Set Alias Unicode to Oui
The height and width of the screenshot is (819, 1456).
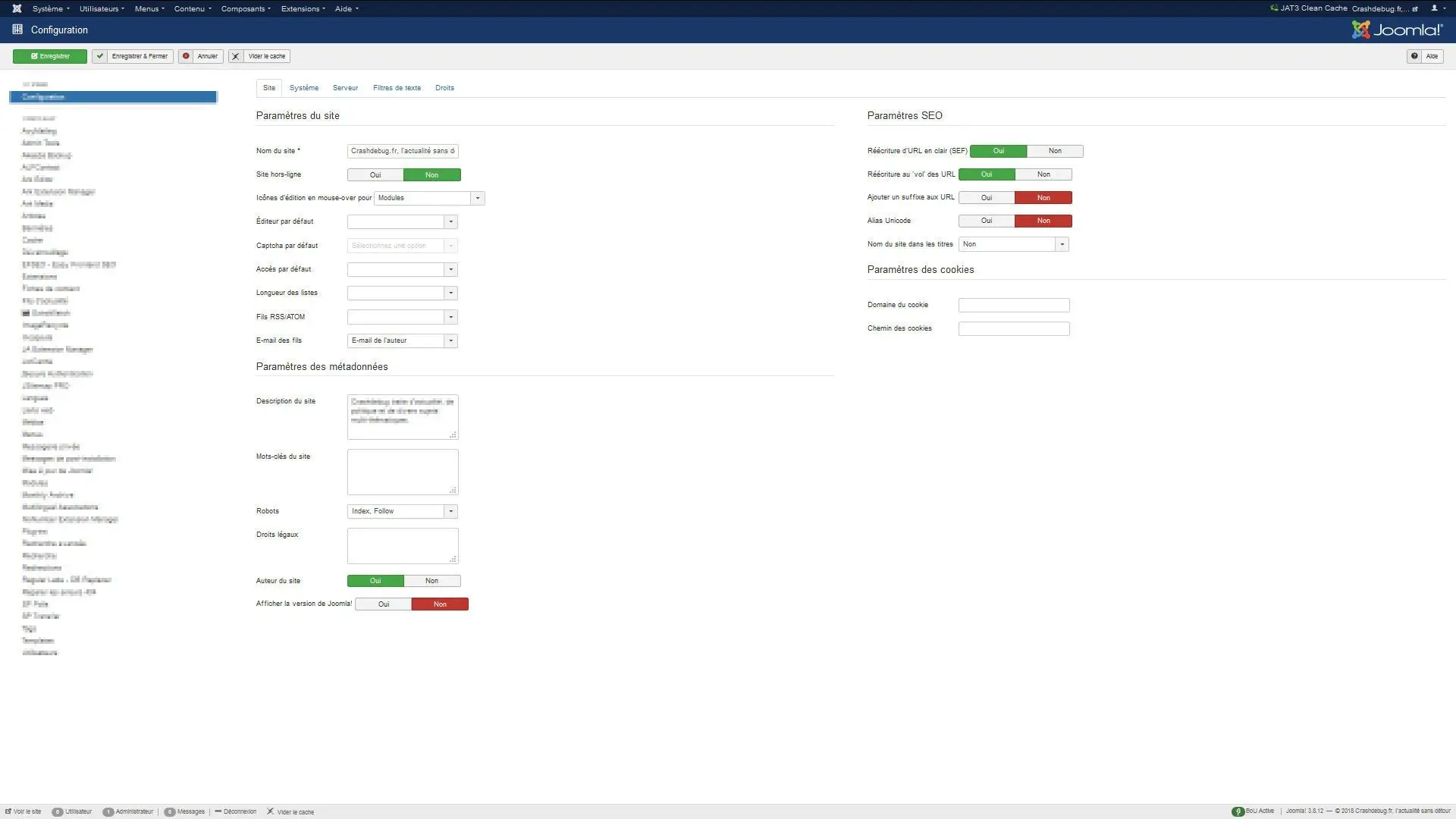[987, 221]
